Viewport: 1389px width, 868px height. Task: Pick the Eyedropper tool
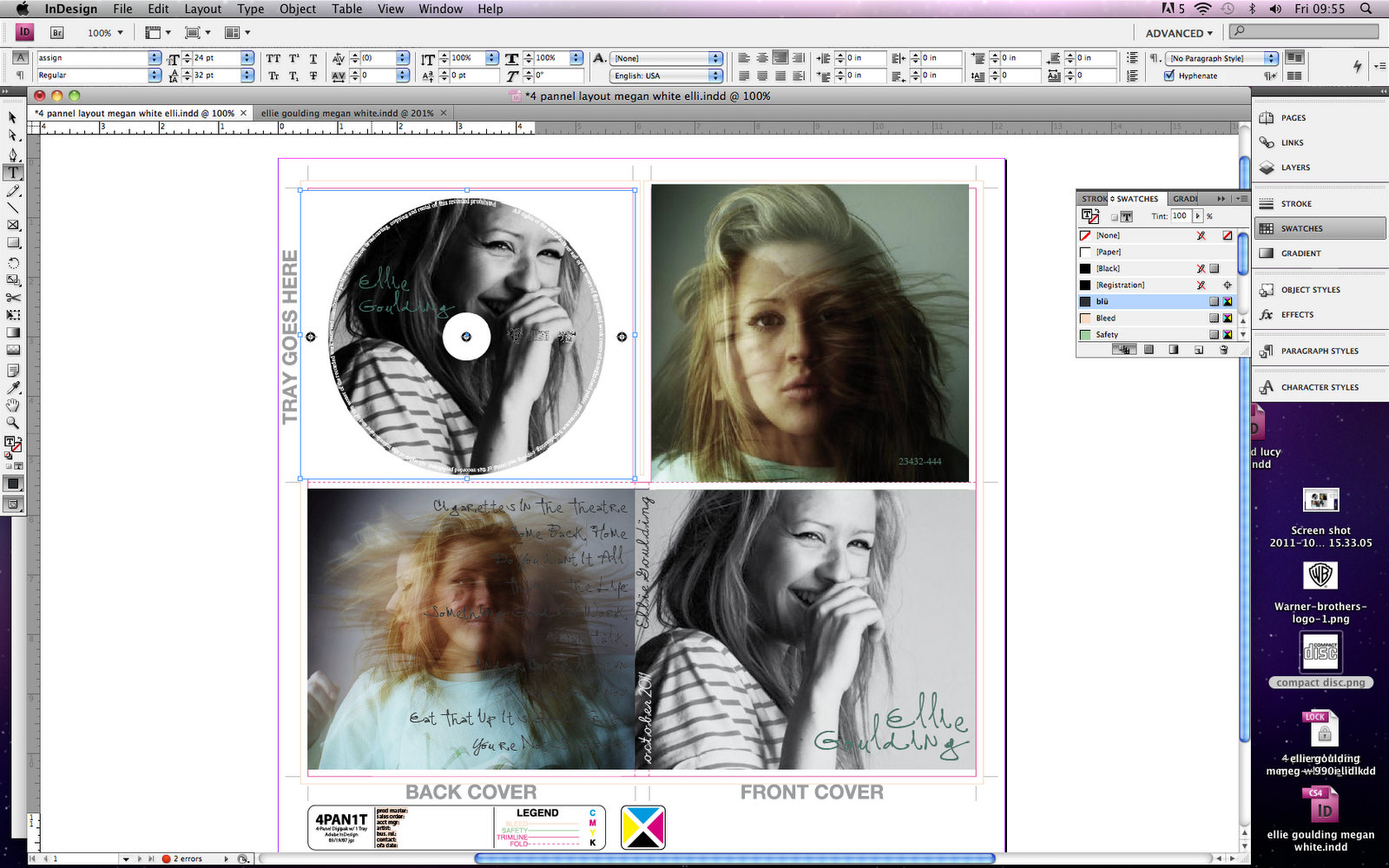(x=13, y=387)
